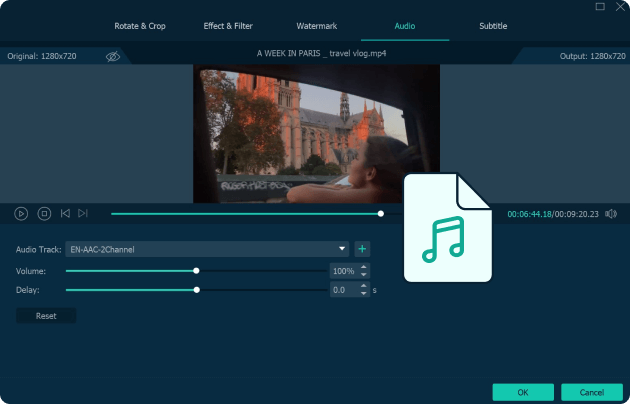
Task: Add a new audio track with plus icon
Action: click(362, 249)
